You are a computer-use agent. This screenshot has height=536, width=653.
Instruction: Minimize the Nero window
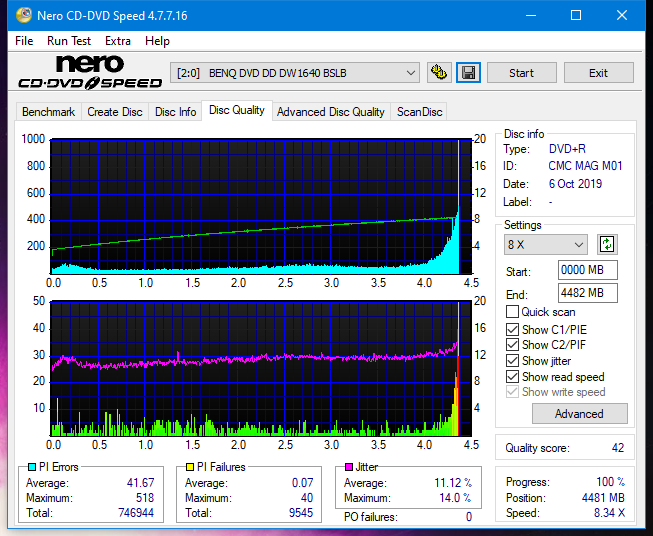pos(531,15)
